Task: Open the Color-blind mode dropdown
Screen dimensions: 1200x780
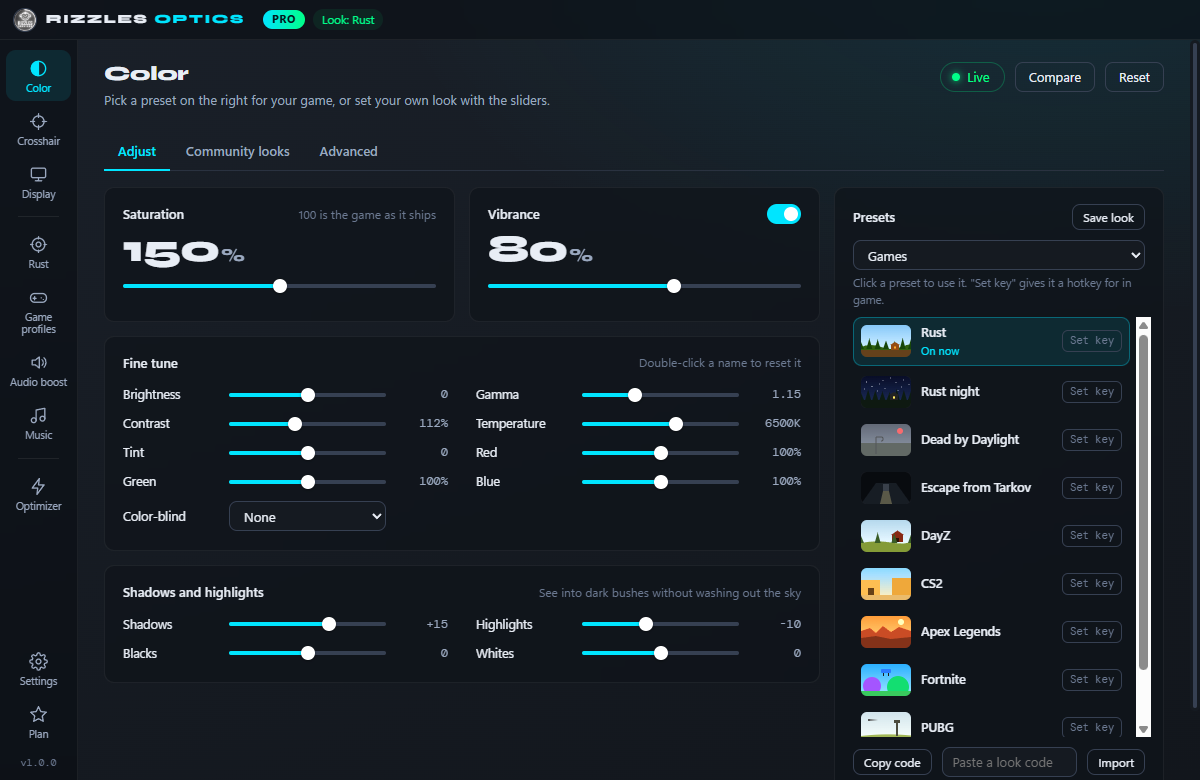Action: pos(307,517)
